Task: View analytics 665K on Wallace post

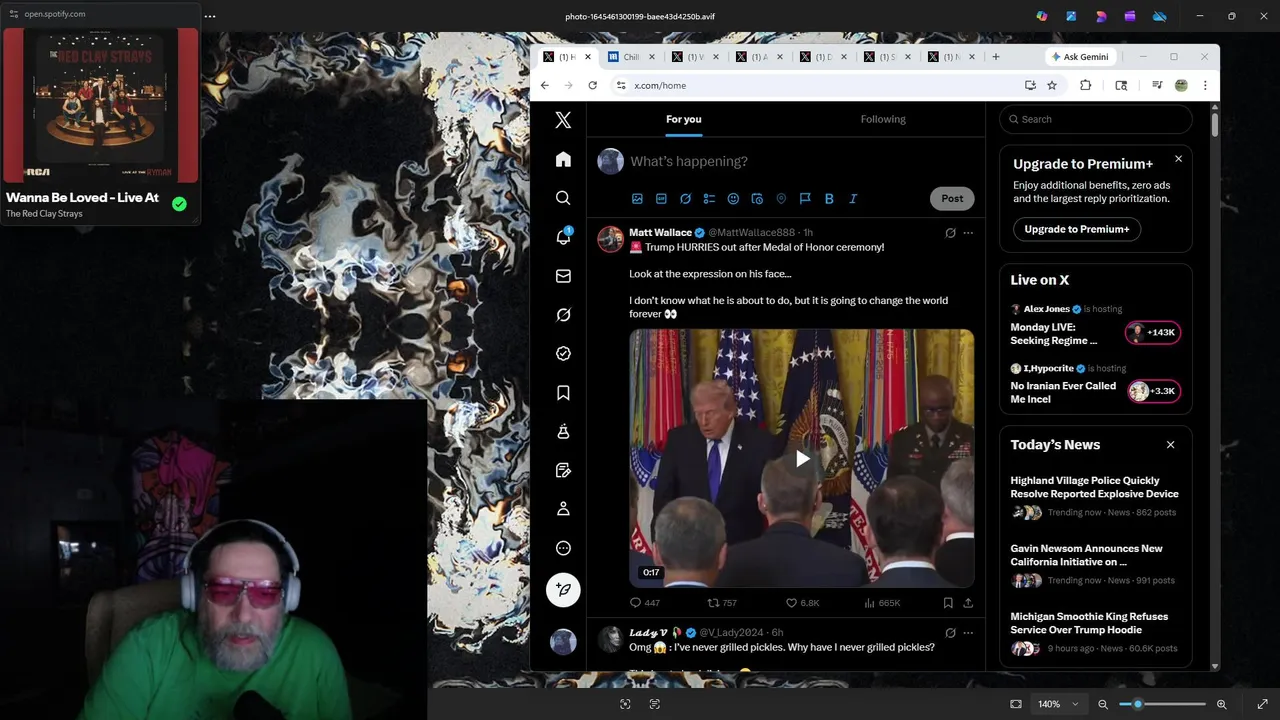Action: [882, 603]
